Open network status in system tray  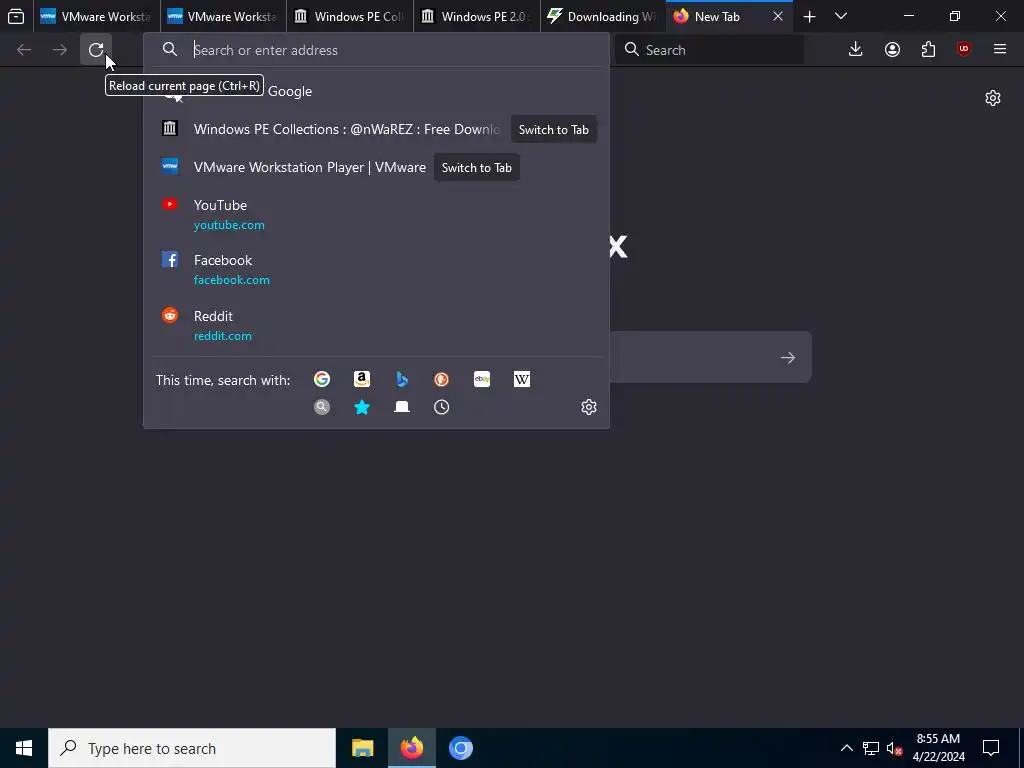click(x=871, y=748)
